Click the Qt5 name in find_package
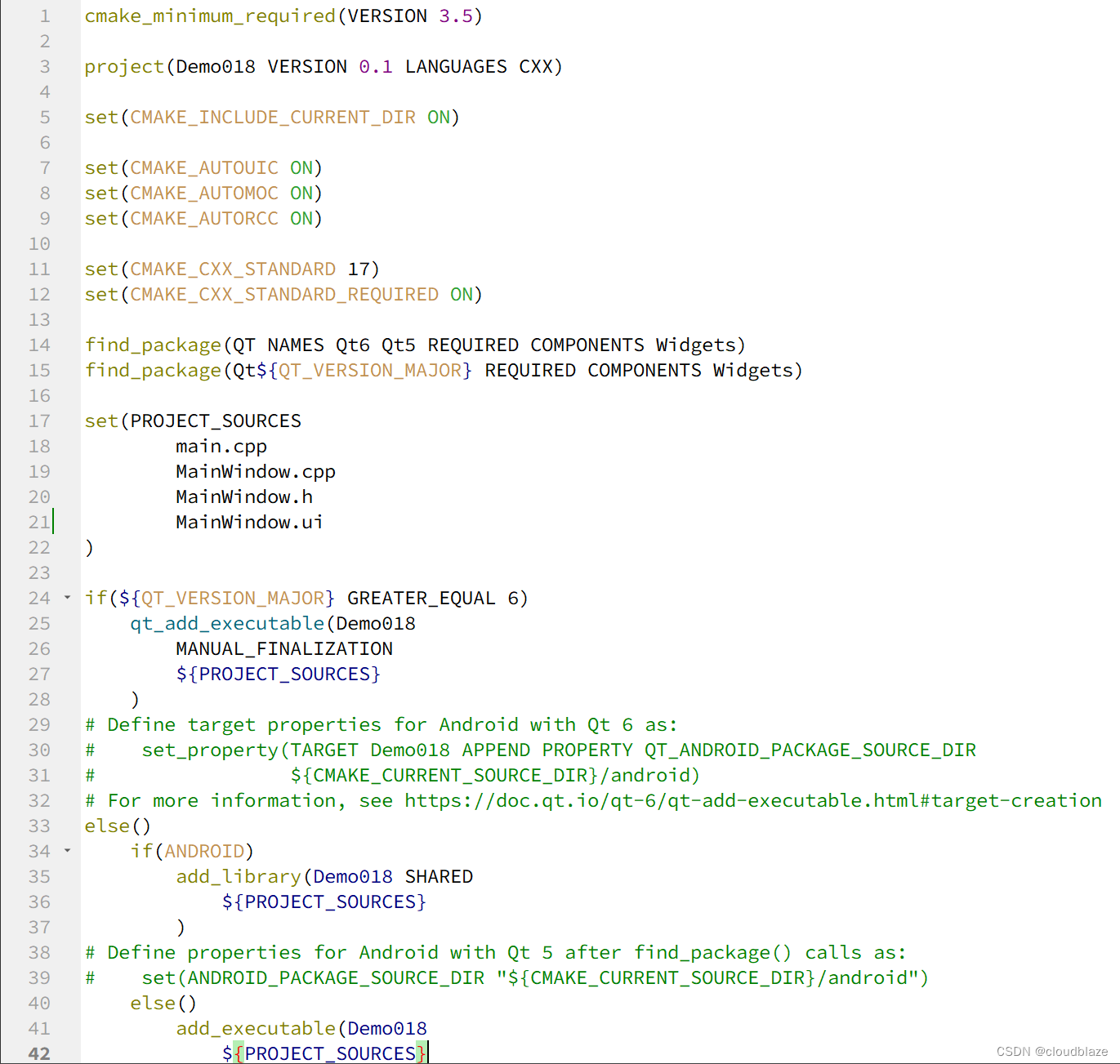The height and width of the screenshot is (1064, 1120). [x=399, y=345]
